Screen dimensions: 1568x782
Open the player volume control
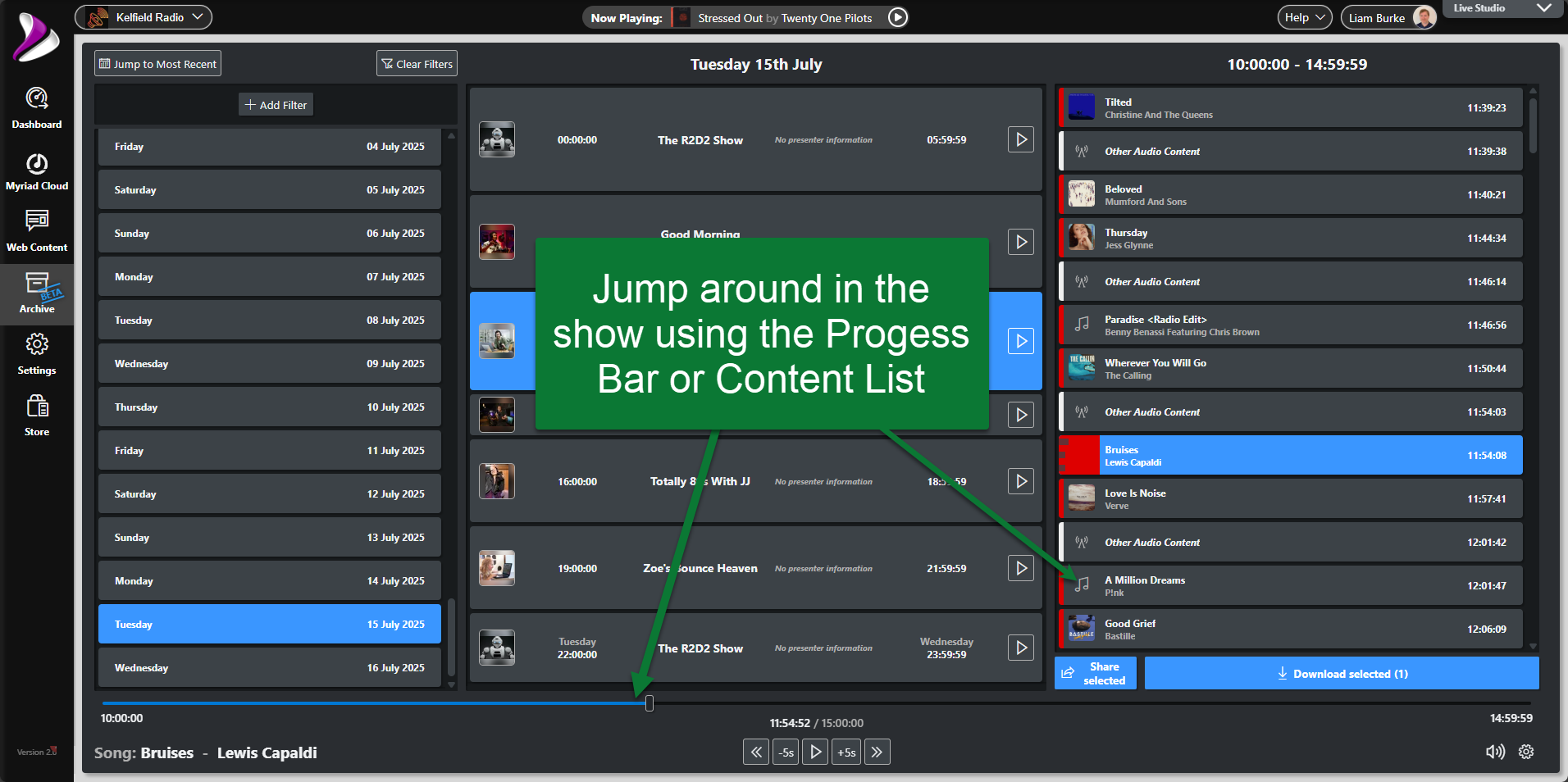pyautogui.click(x=1495, y=752)
